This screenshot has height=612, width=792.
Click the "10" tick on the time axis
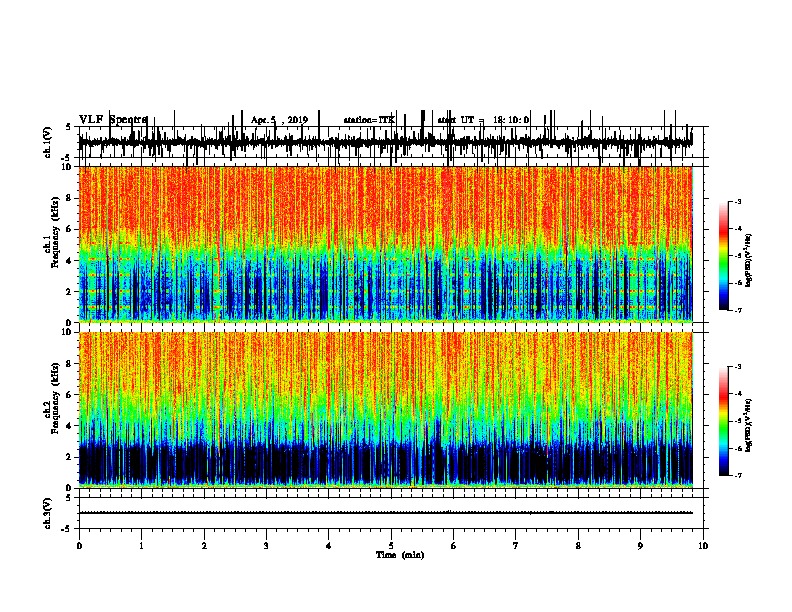(703, 546)
